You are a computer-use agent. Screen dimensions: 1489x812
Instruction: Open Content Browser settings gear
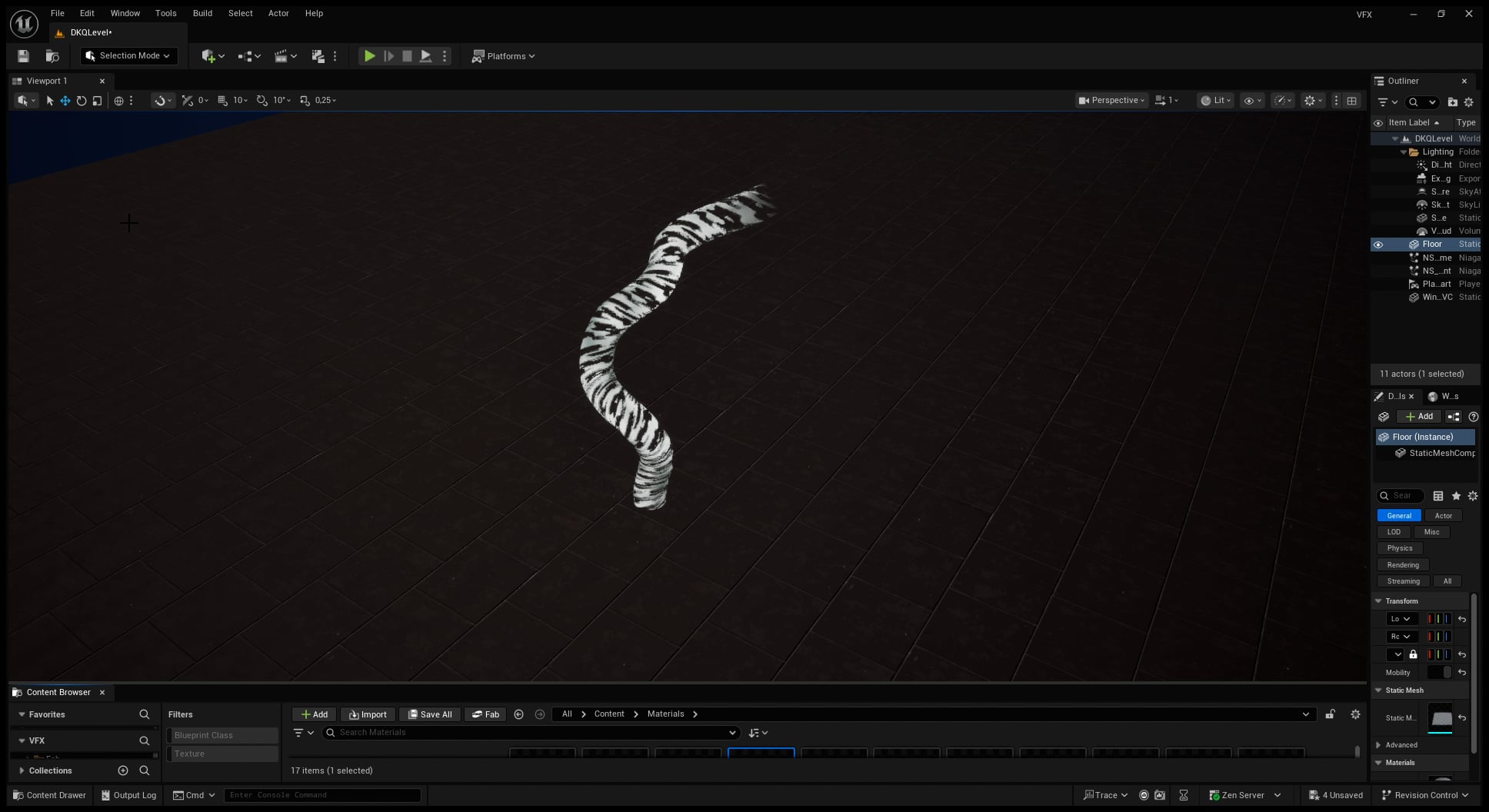click(x=1355, y=714)
